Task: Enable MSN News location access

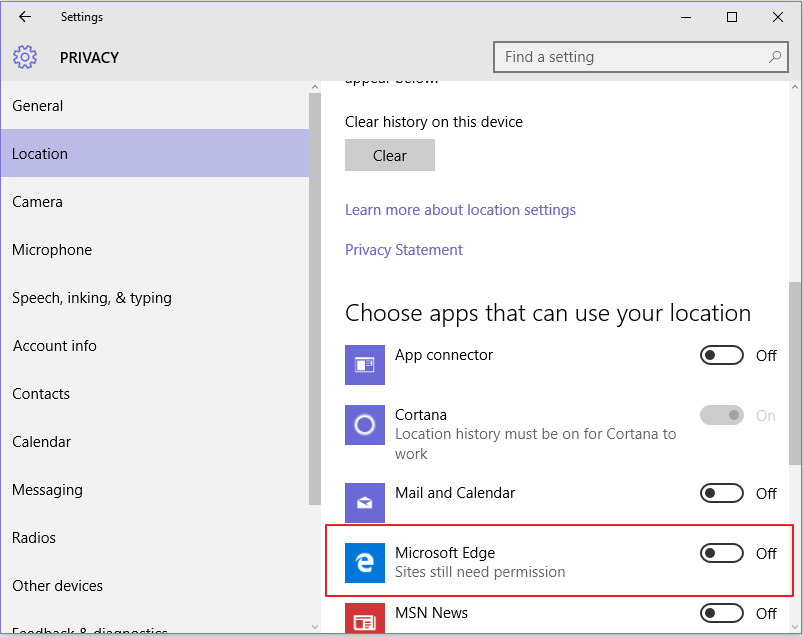Action: [x=721, y=612]
